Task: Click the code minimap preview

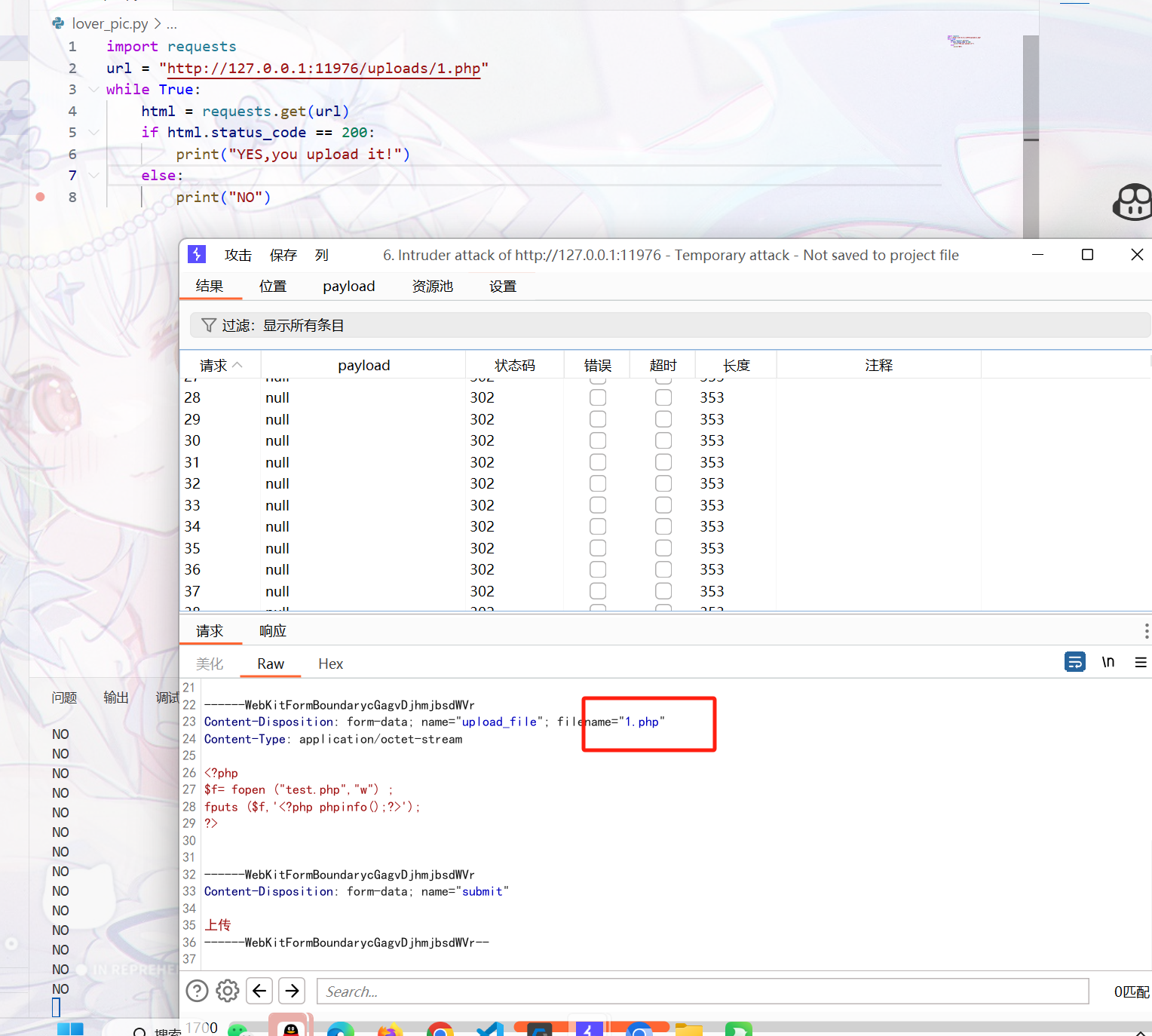Action: (964, 41)
